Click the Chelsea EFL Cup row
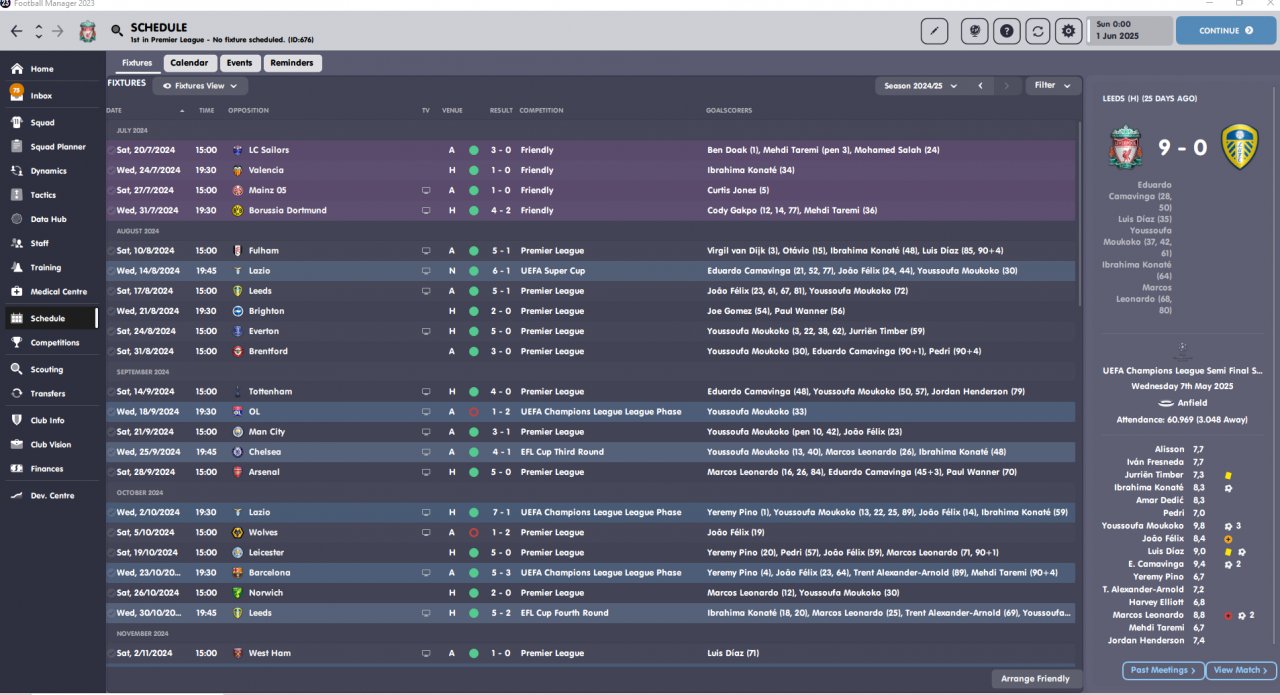 591,452
